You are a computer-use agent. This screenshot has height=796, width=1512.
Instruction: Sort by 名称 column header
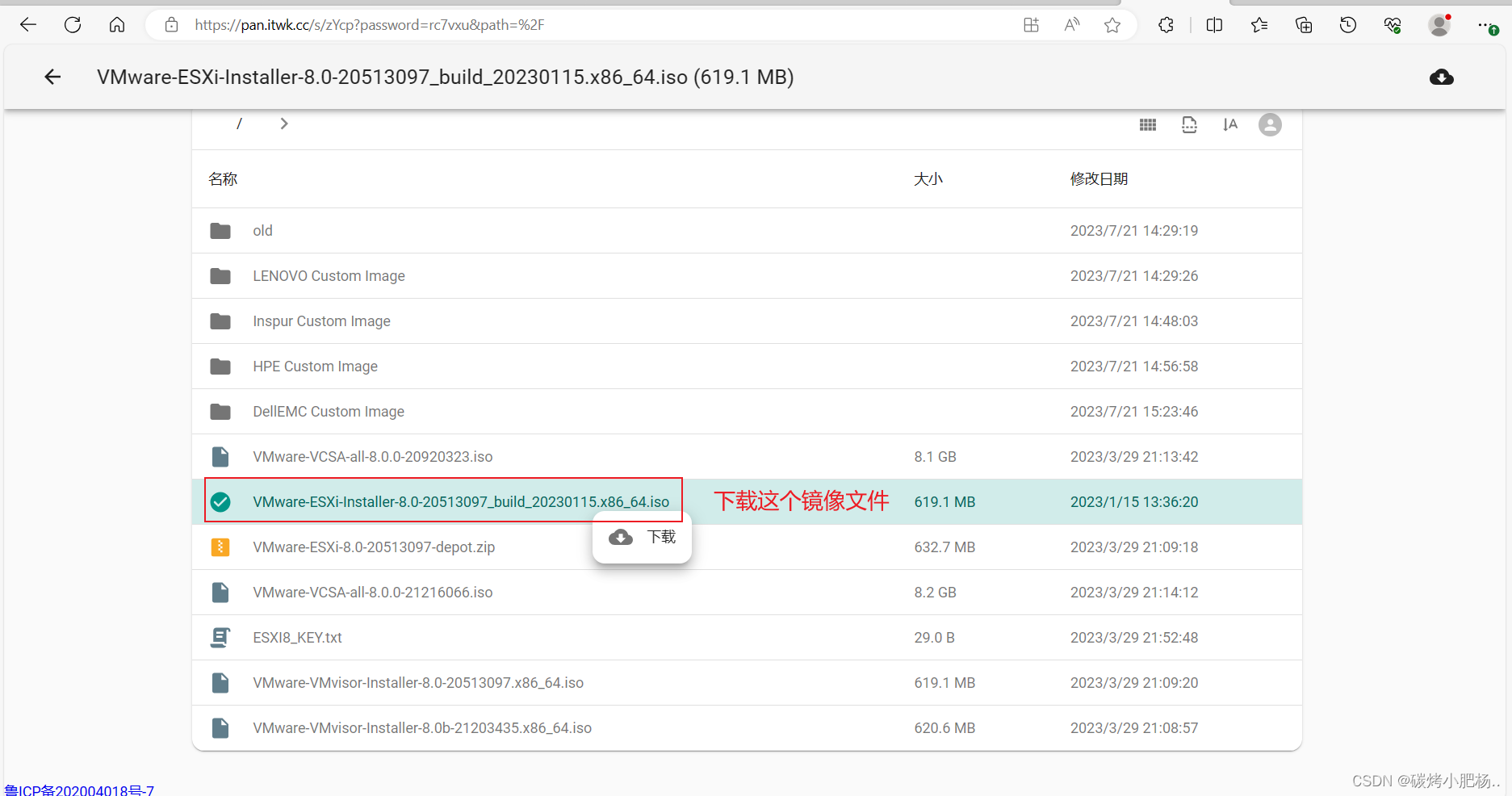[x=223, y=179]
